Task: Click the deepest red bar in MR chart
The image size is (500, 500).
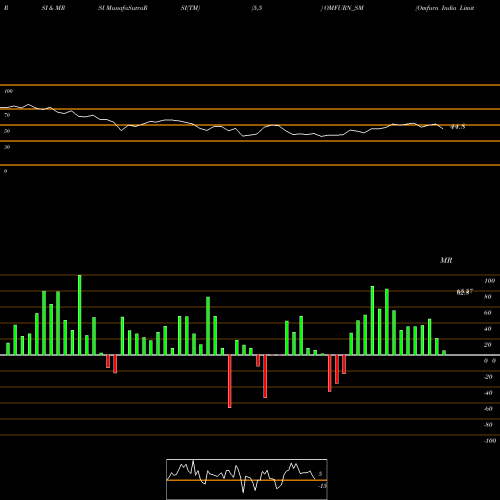Action: tap(230, 381)
